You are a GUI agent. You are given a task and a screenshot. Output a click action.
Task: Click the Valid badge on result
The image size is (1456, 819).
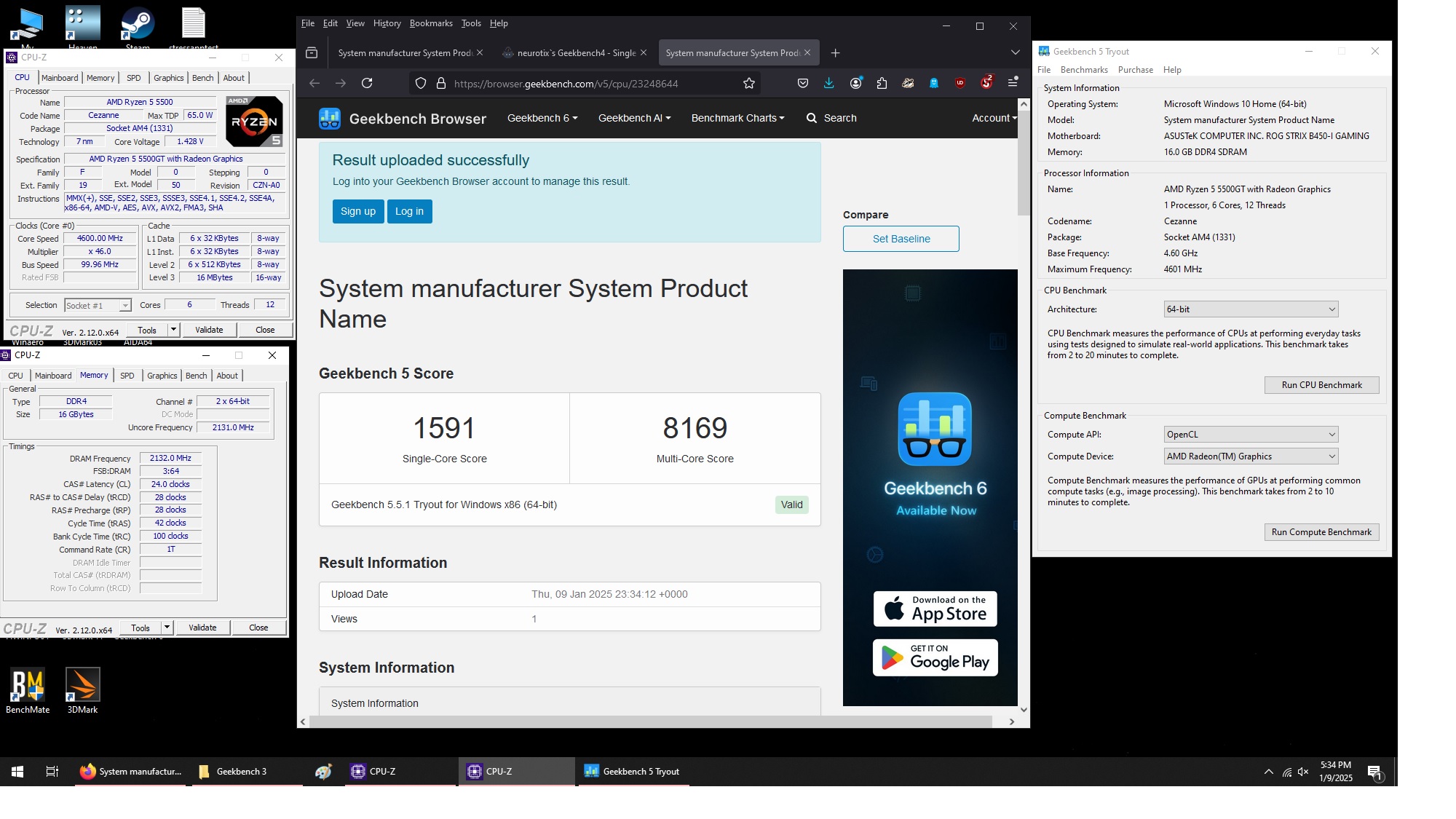791,505
